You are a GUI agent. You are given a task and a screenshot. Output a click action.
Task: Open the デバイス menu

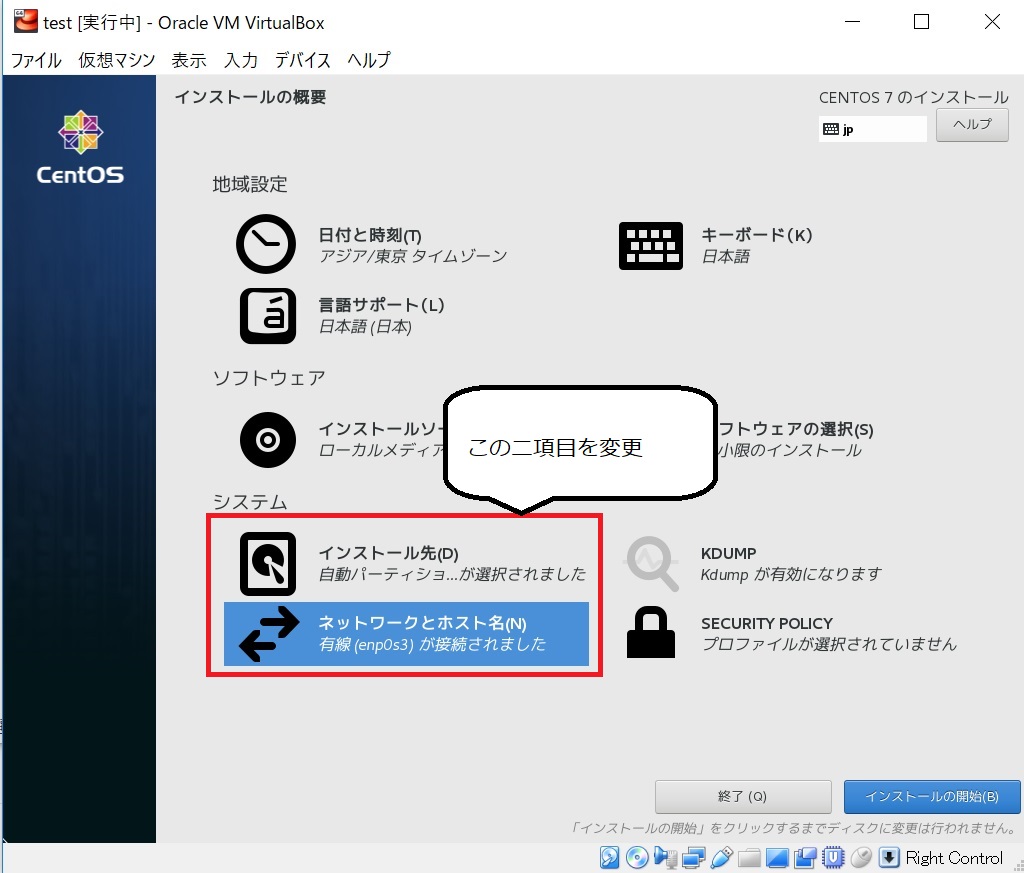point(302,60)
